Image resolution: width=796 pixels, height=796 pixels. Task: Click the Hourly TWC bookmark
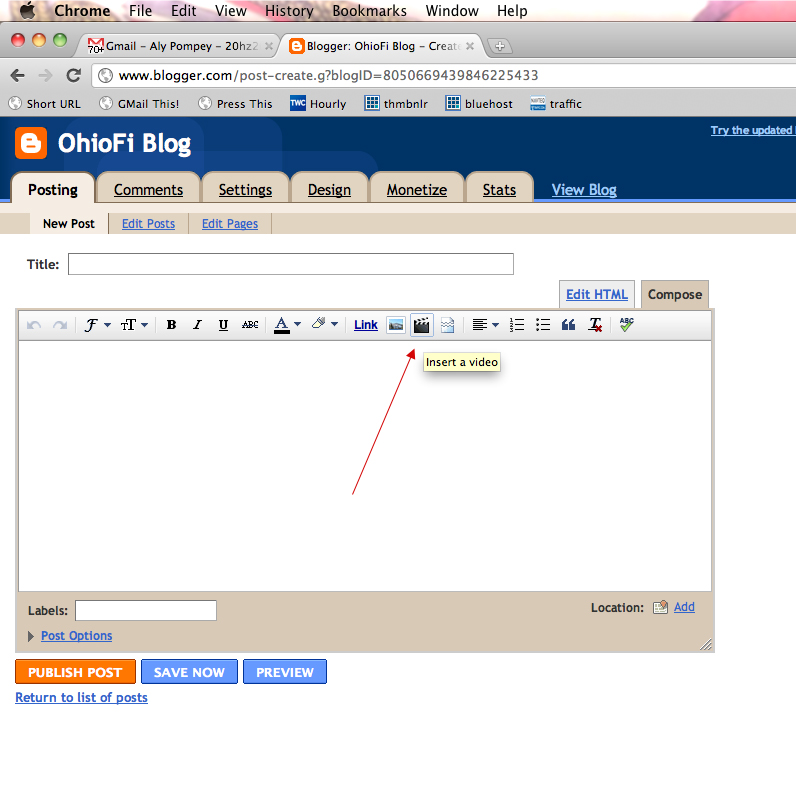318,104
